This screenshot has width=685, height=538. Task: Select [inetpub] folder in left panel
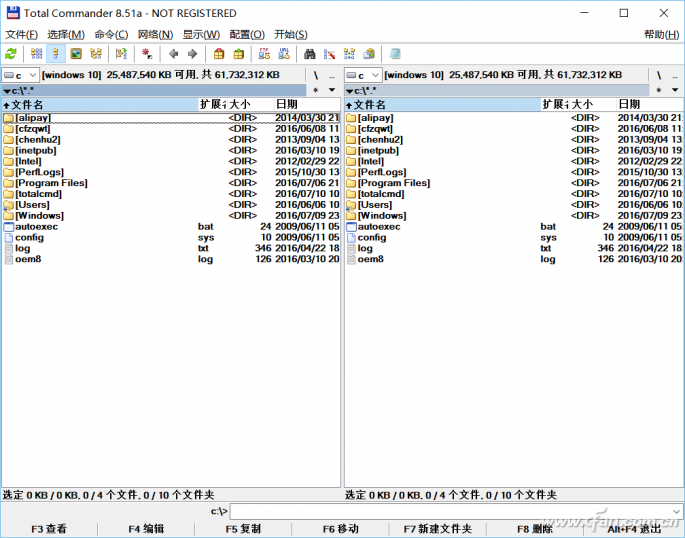171,151
